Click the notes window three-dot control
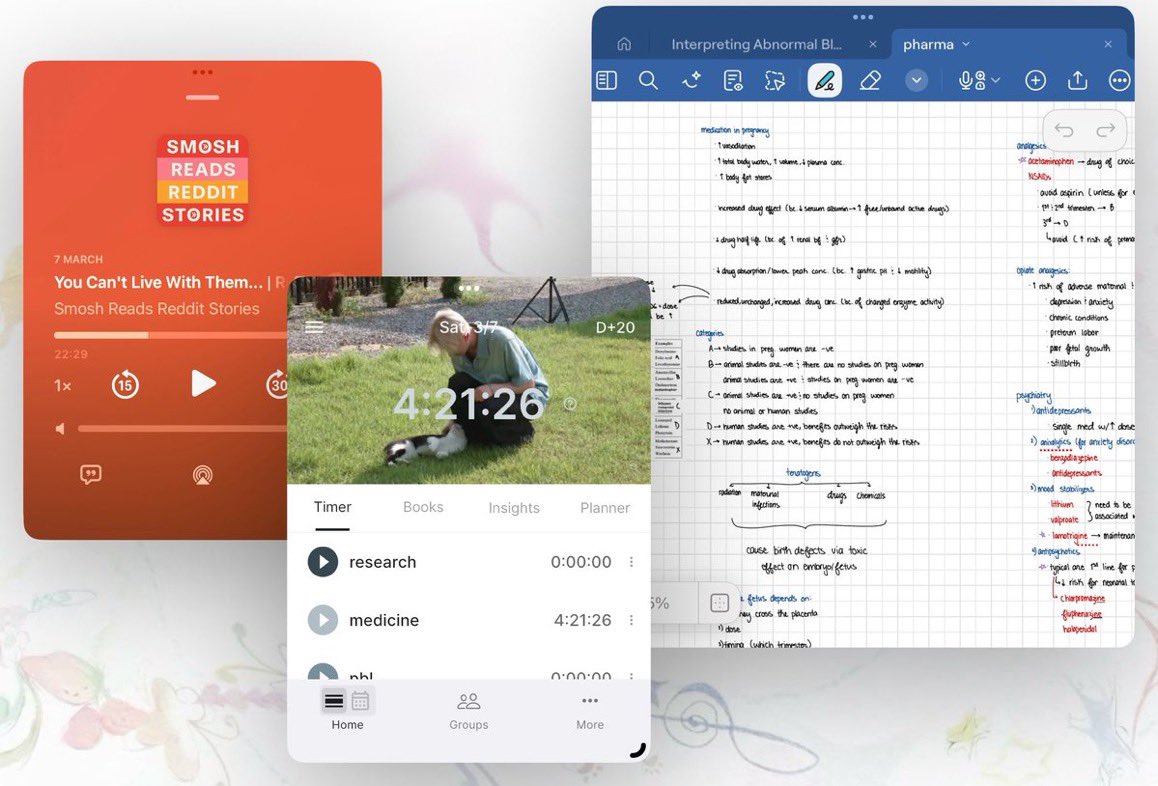Image resolution: width=1158 pixels, height=786 pixels. pyautogui.click(x=863, y=16)
